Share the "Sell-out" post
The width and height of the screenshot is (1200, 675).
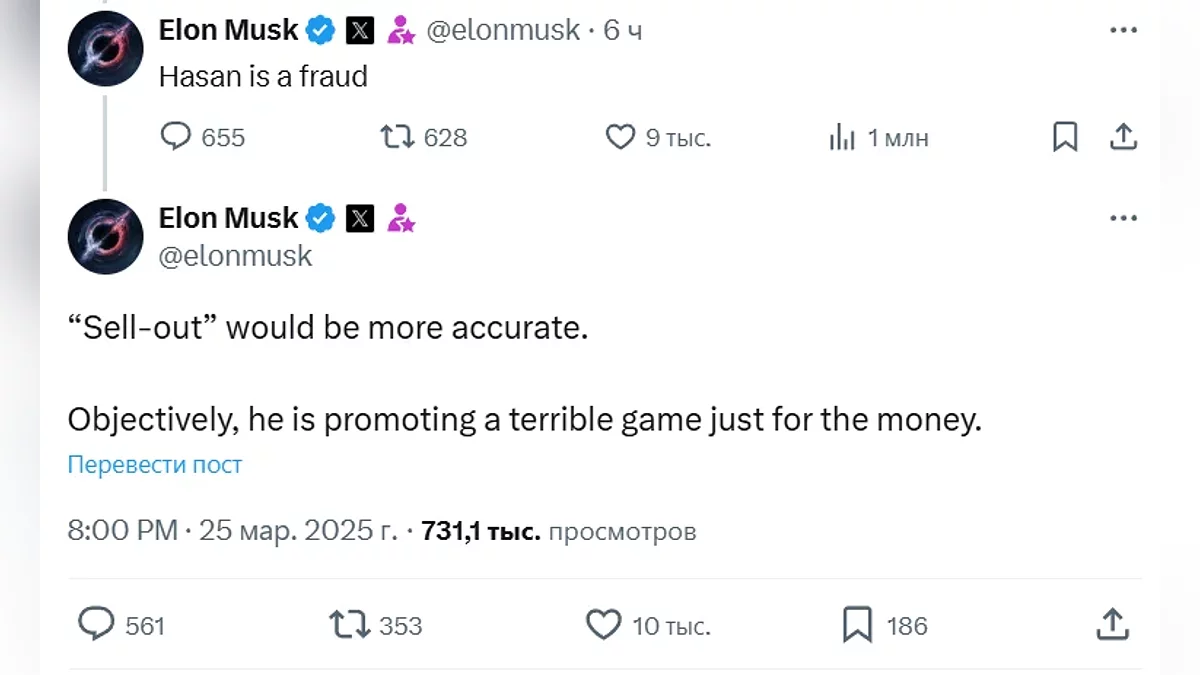(x=1112, y=625)
